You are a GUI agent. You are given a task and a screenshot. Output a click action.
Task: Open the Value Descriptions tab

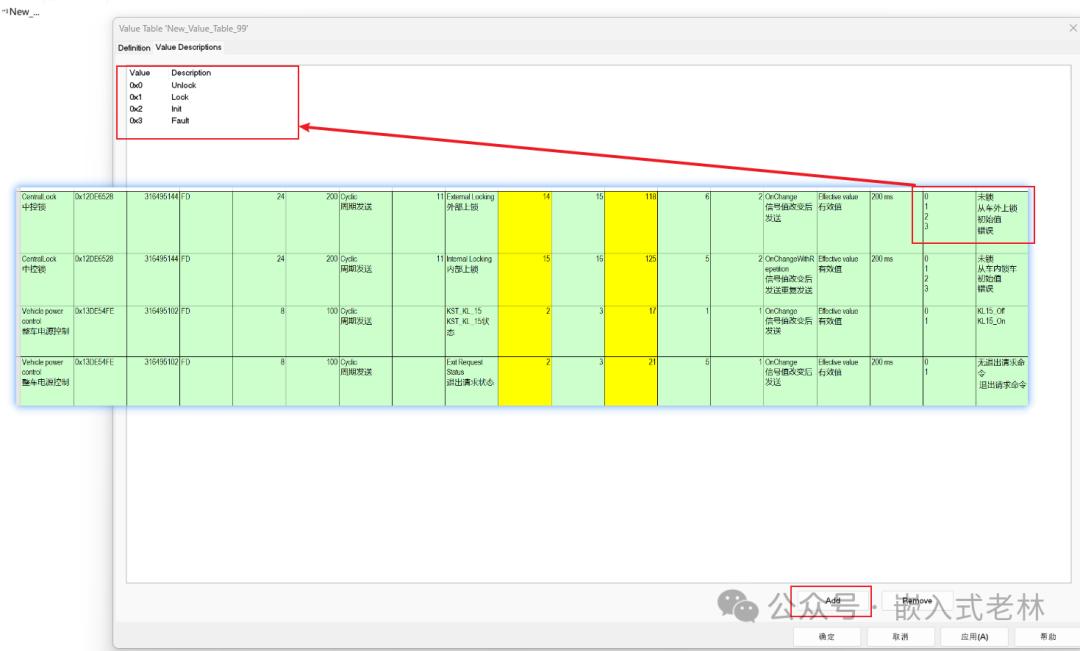click(189, 47)
